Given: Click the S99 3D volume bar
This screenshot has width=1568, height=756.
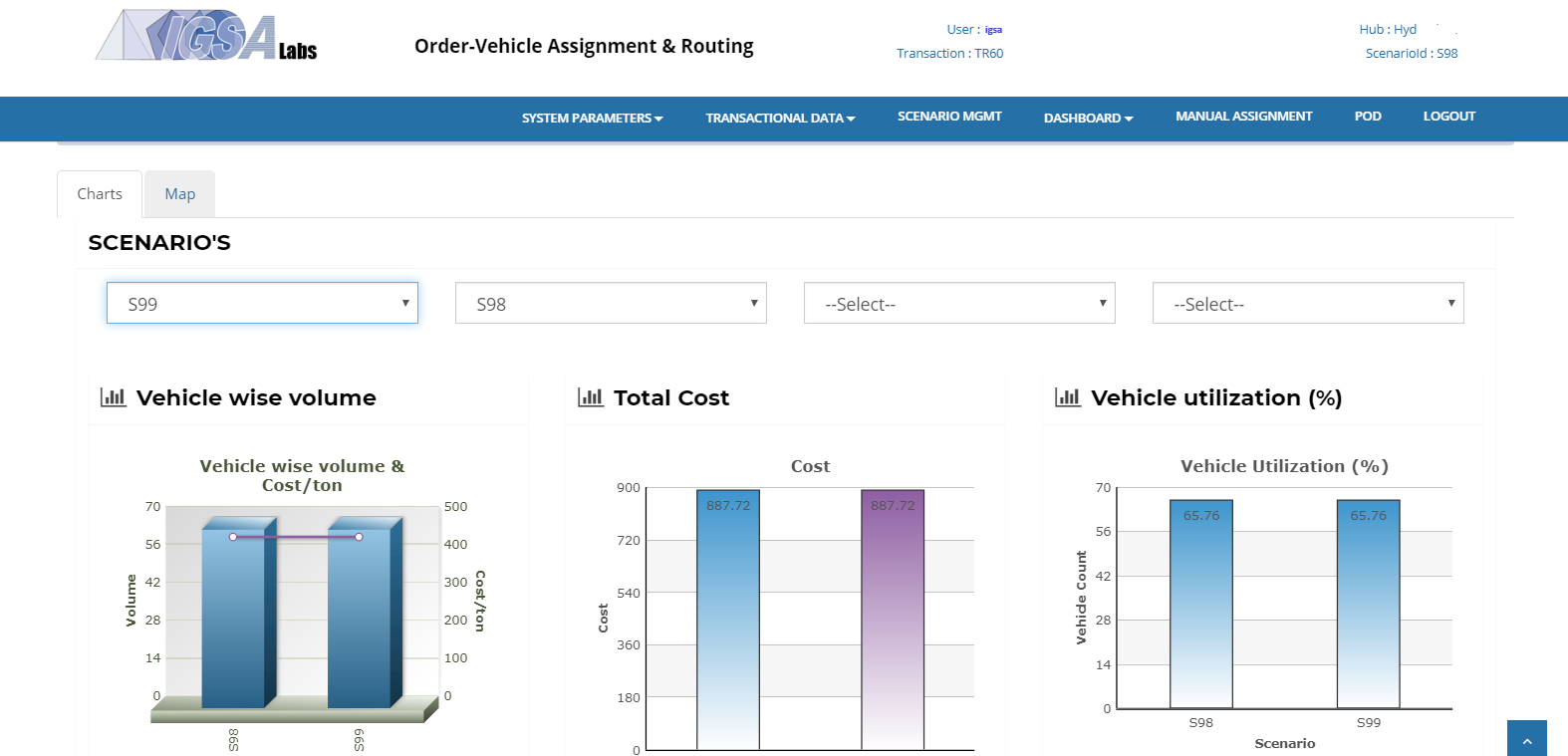Looking at the screenshot, I should point(365,613).
